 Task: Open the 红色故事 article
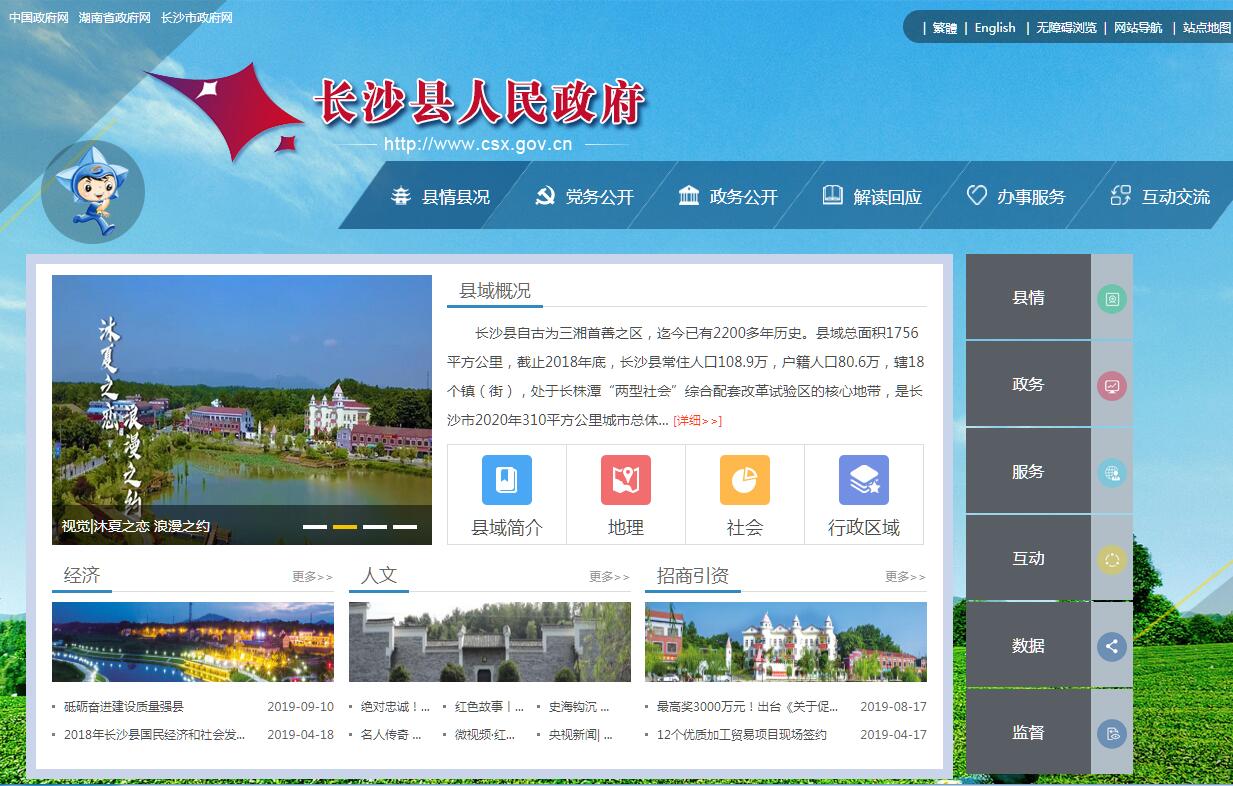point(489,707)
